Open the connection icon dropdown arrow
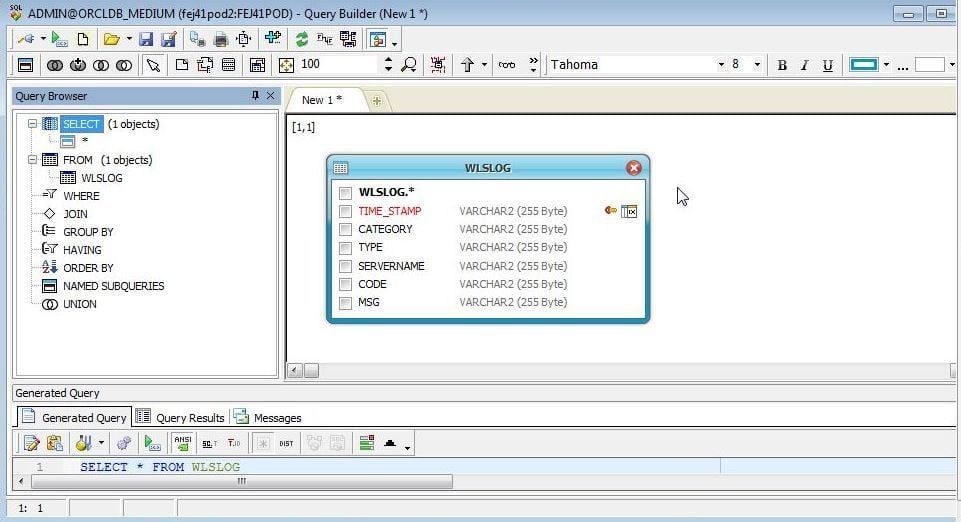 (43, 39)
